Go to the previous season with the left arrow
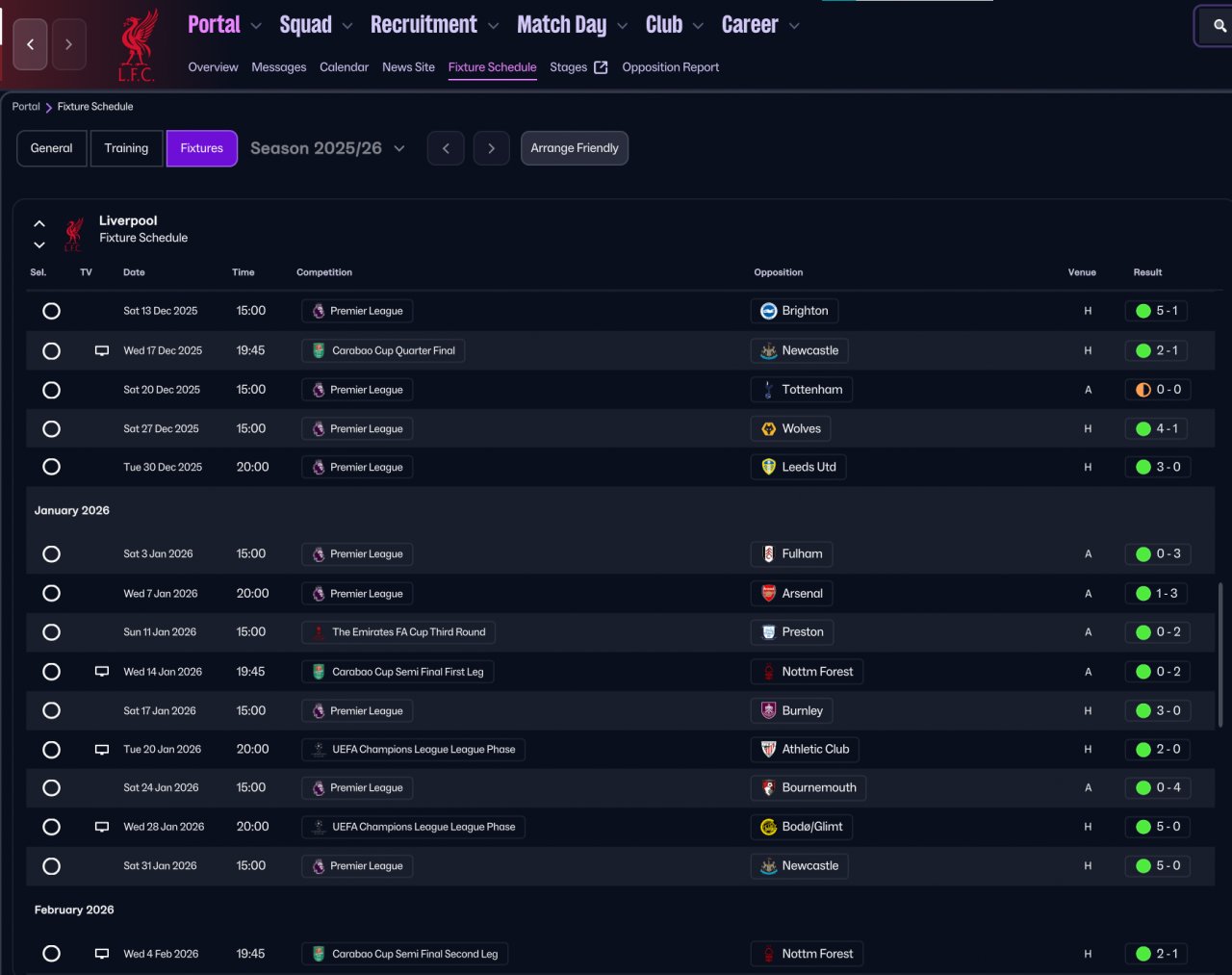 (x=446, y=148)
